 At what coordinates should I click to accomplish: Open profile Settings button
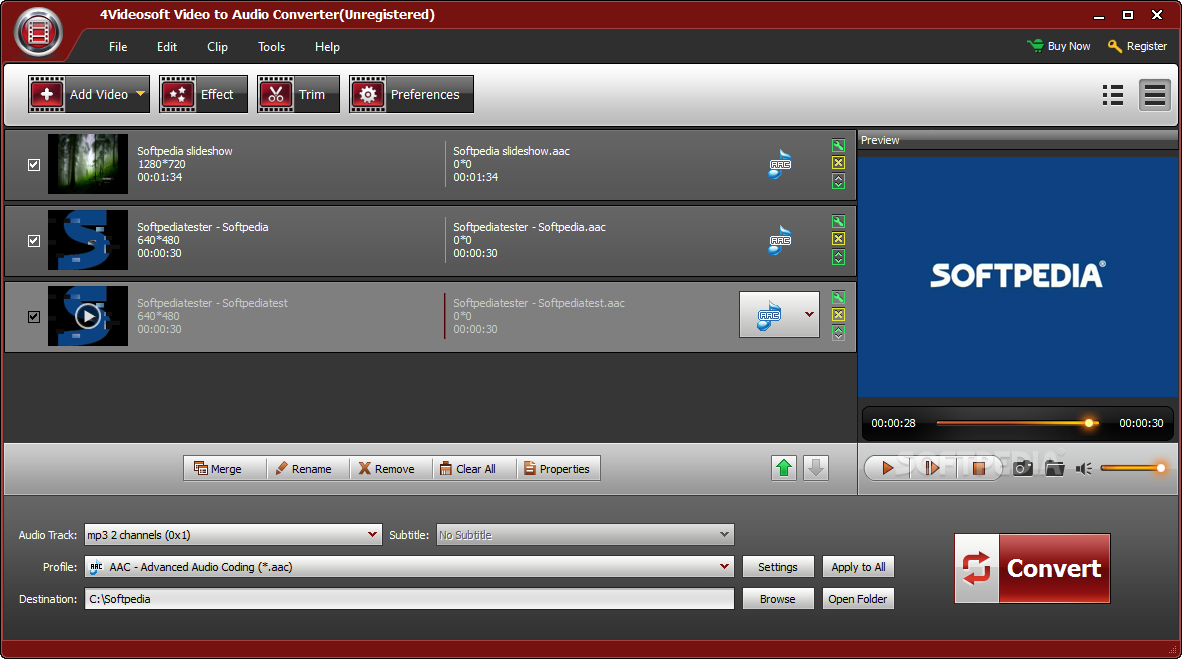coord(778,567)
